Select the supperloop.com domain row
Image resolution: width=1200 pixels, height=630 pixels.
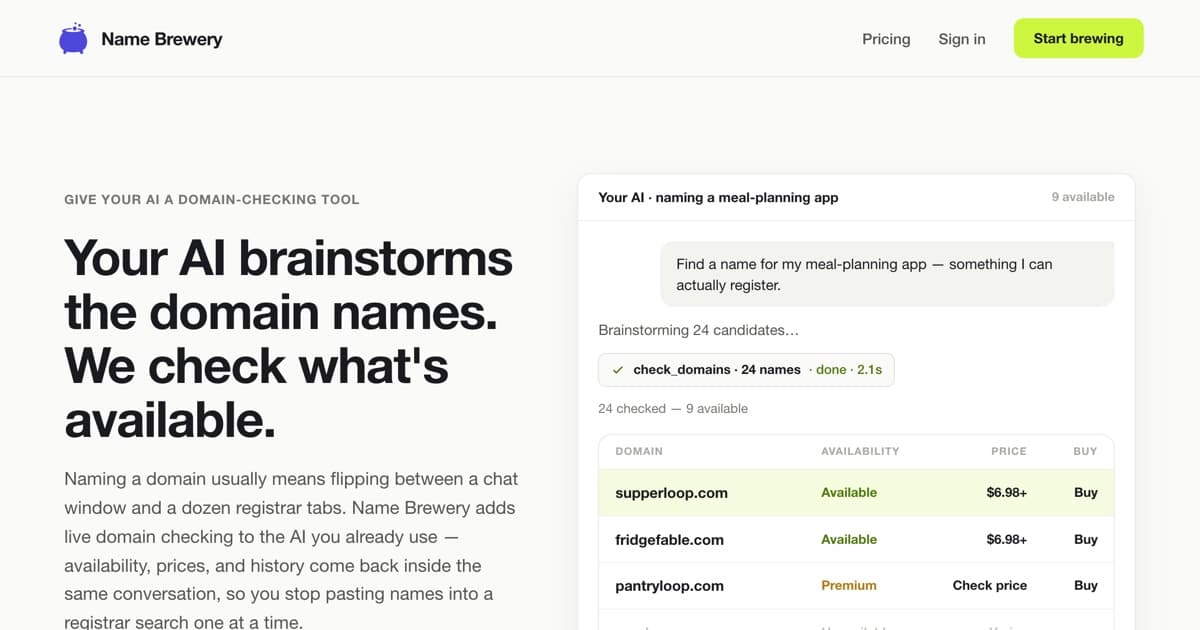click(856, 493)
